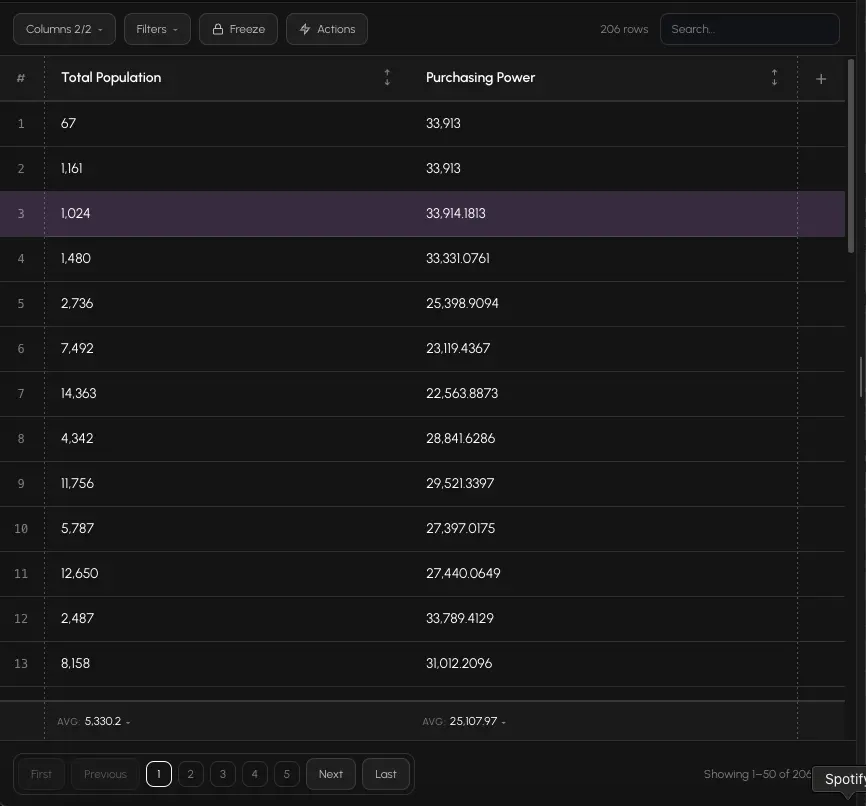Select purchasing power cell 33,331.0761
The image size is (866, 806).
tap(458, 259)
